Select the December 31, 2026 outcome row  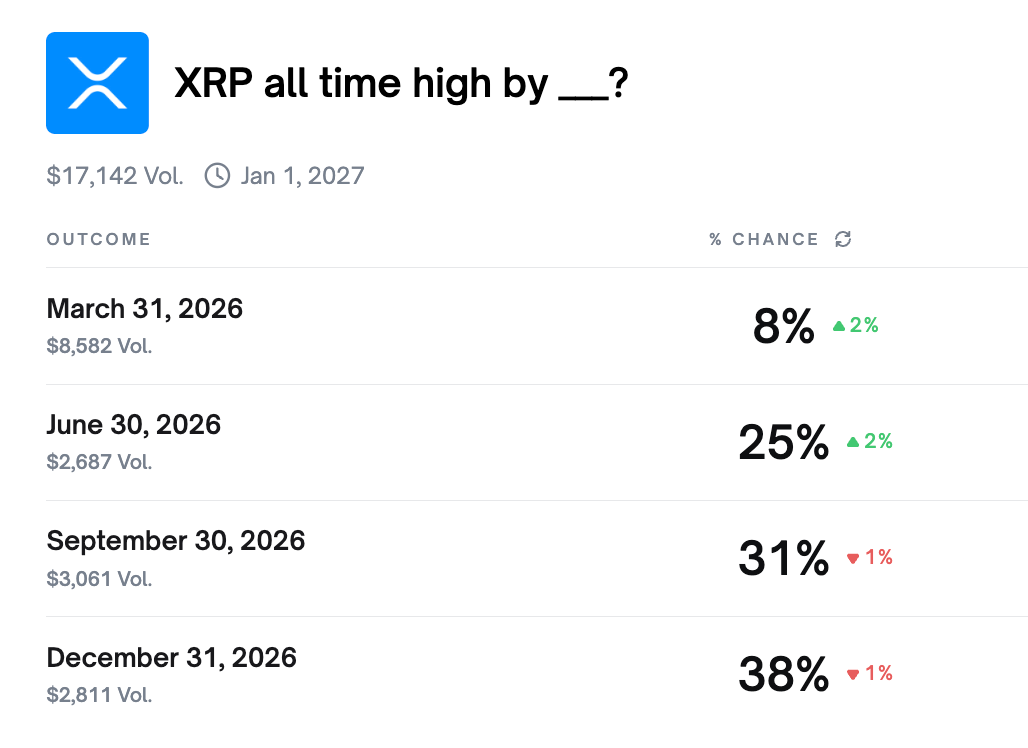click(171, 658)
